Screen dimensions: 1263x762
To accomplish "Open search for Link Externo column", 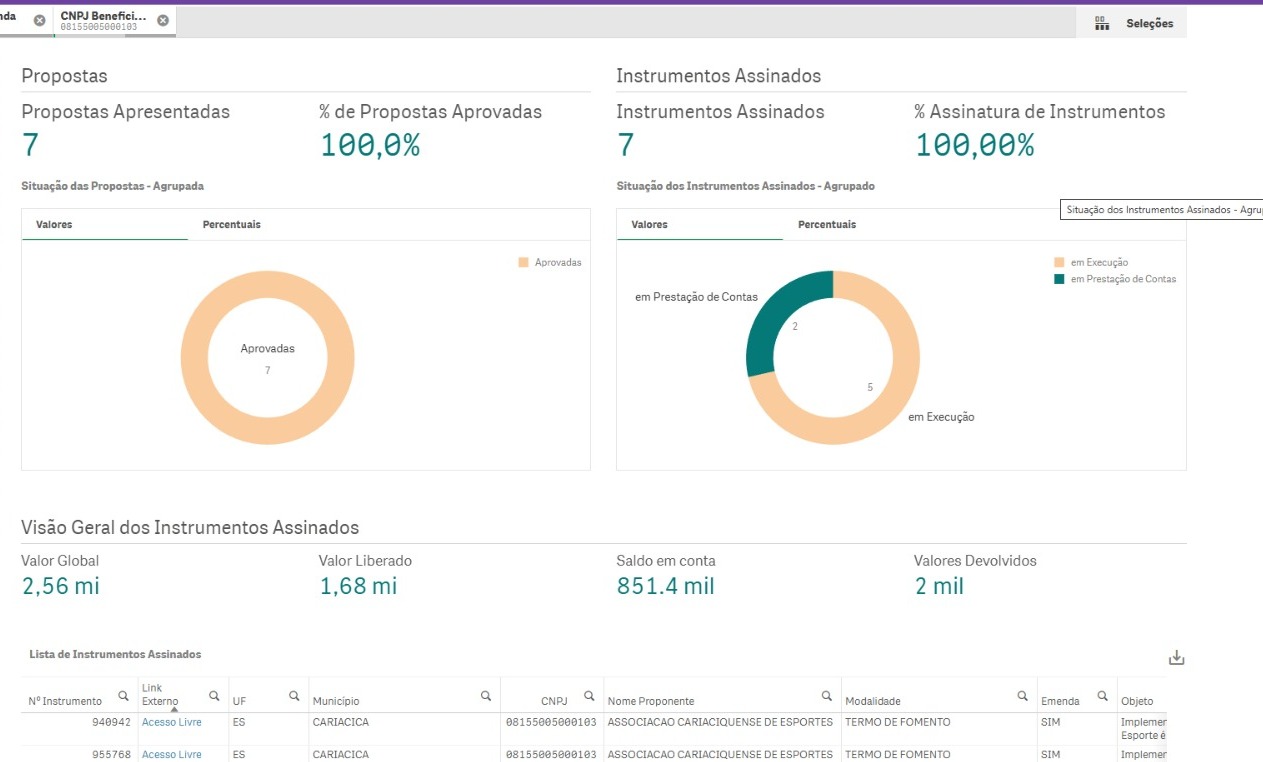I will (214, 696).
